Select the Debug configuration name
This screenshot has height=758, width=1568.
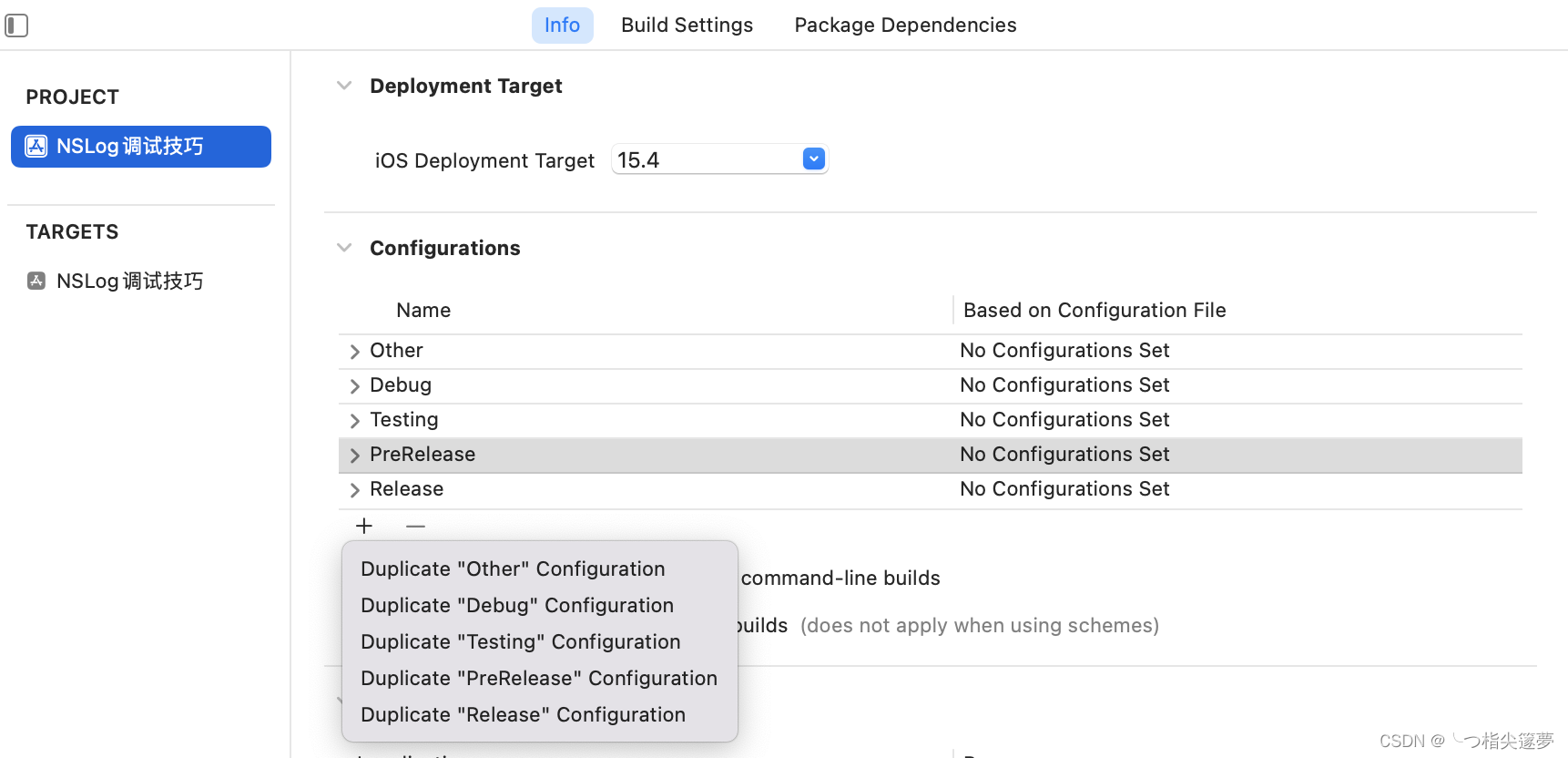click(x=401, y=385)
